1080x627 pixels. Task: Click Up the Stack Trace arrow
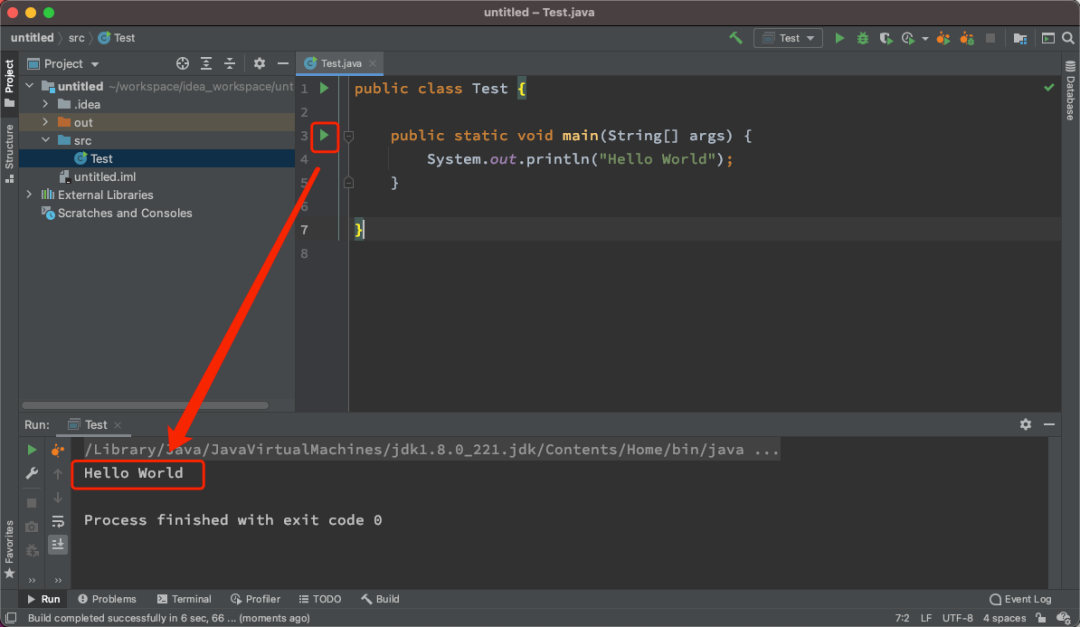point(58,473)
